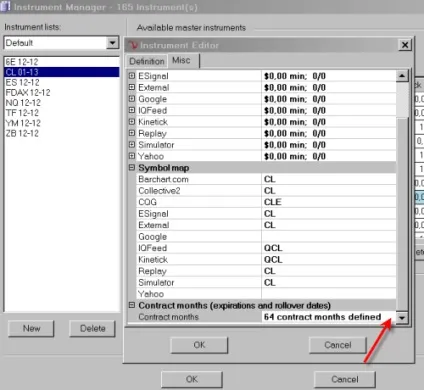Click the Delete instrument list button
The height and width of the screenshot is (390, 424).
(x=93, y=329)
